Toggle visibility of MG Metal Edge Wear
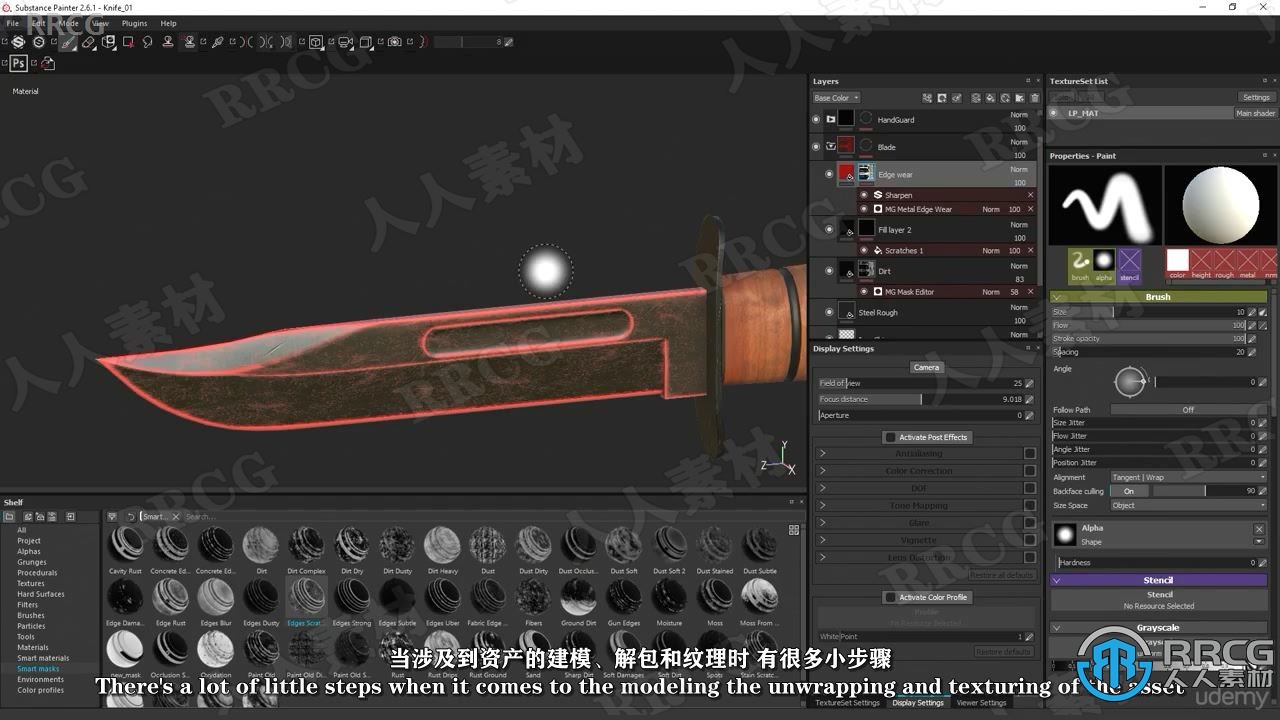 click(864, 209)
